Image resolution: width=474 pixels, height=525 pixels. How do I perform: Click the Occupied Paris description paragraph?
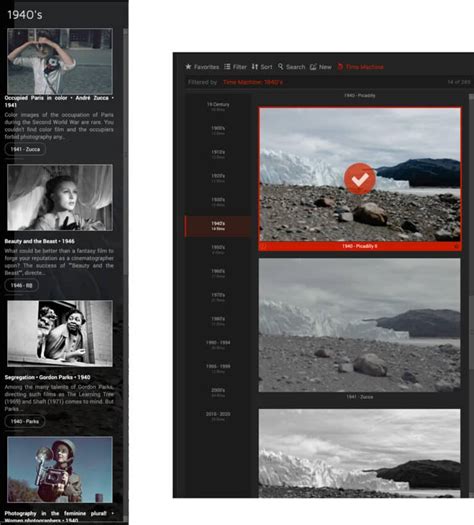[x=59, y=126]
